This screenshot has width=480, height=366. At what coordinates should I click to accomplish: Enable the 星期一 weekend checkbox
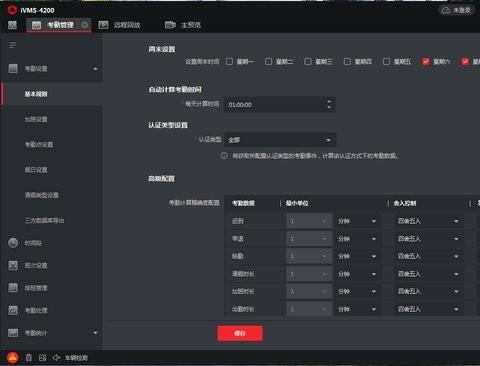(x=229, y=61)
